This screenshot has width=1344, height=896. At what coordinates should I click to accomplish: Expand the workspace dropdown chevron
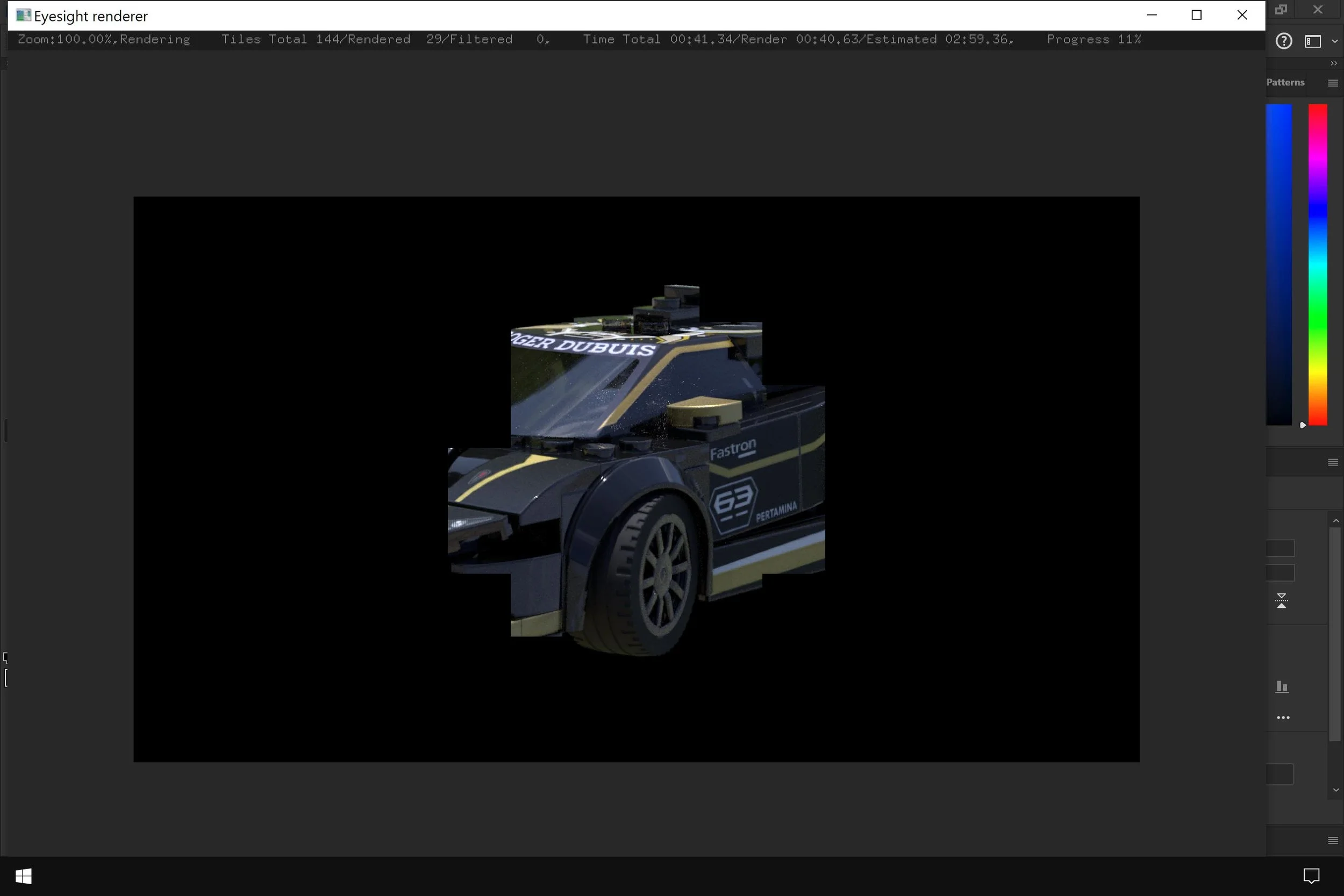tap(1335, 41)
